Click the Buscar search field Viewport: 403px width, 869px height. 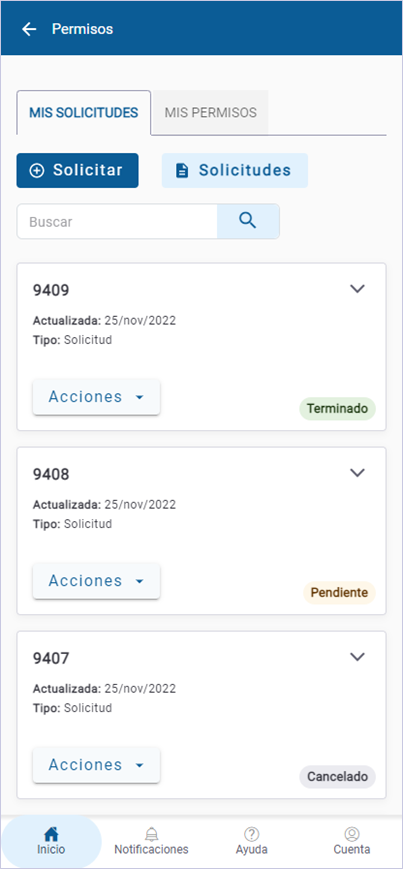tap(117, 222)
